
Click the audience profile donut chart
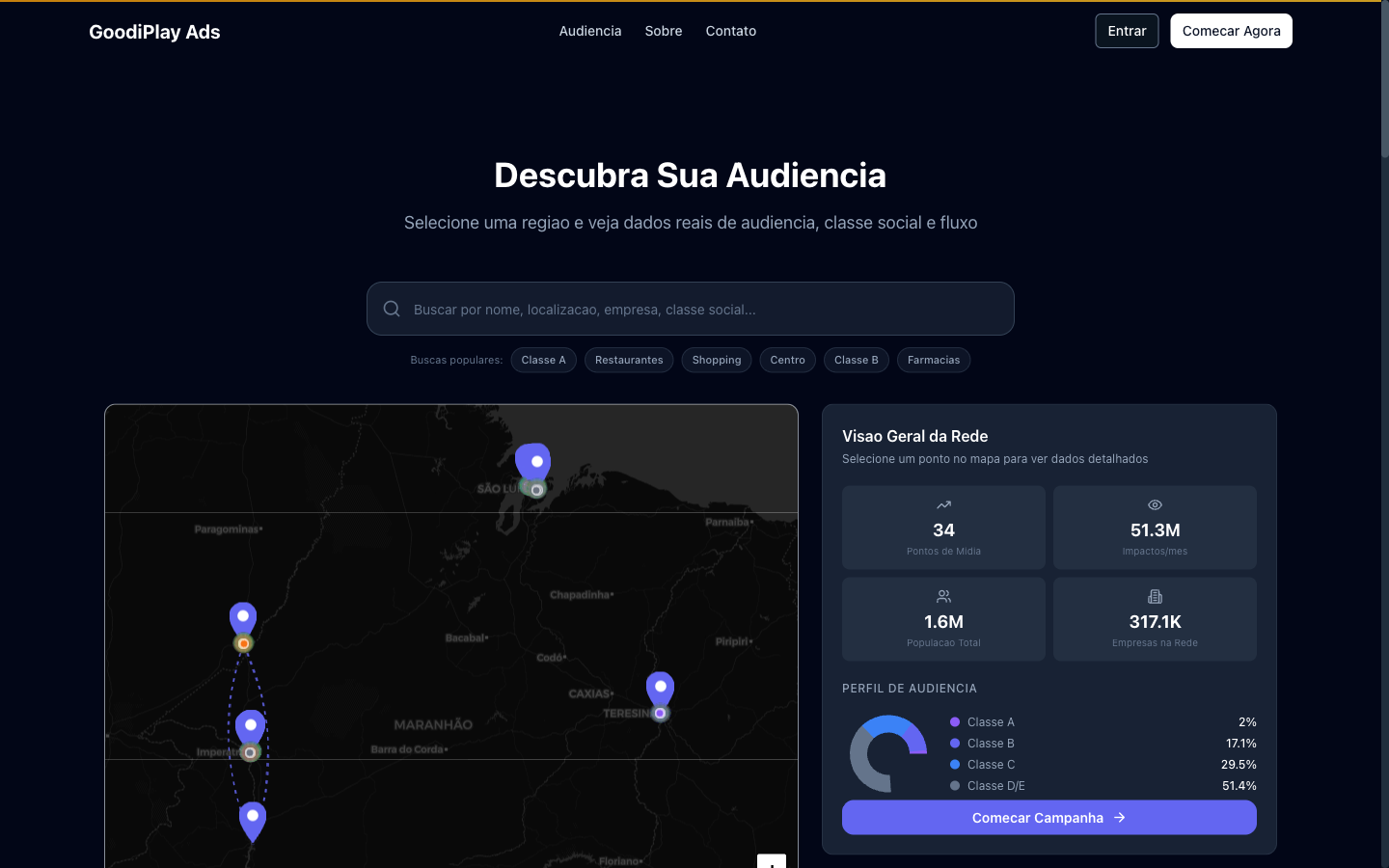point(888,753)
